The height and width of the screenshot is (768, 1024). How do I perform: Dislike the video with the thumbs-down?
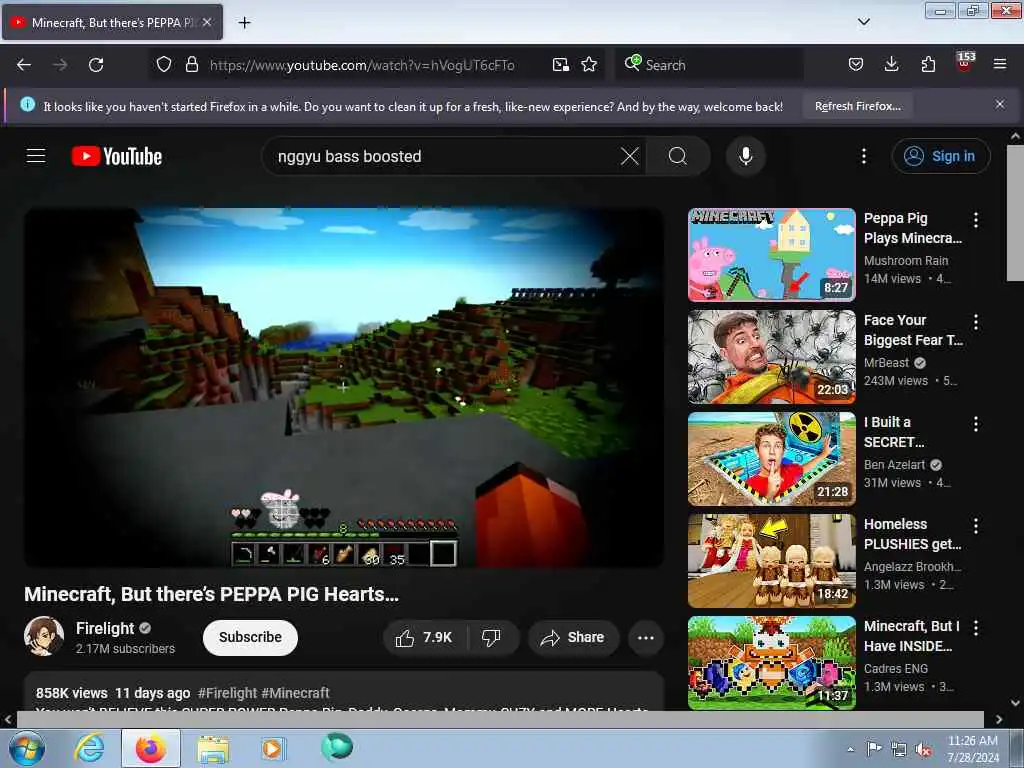(492, 638)
